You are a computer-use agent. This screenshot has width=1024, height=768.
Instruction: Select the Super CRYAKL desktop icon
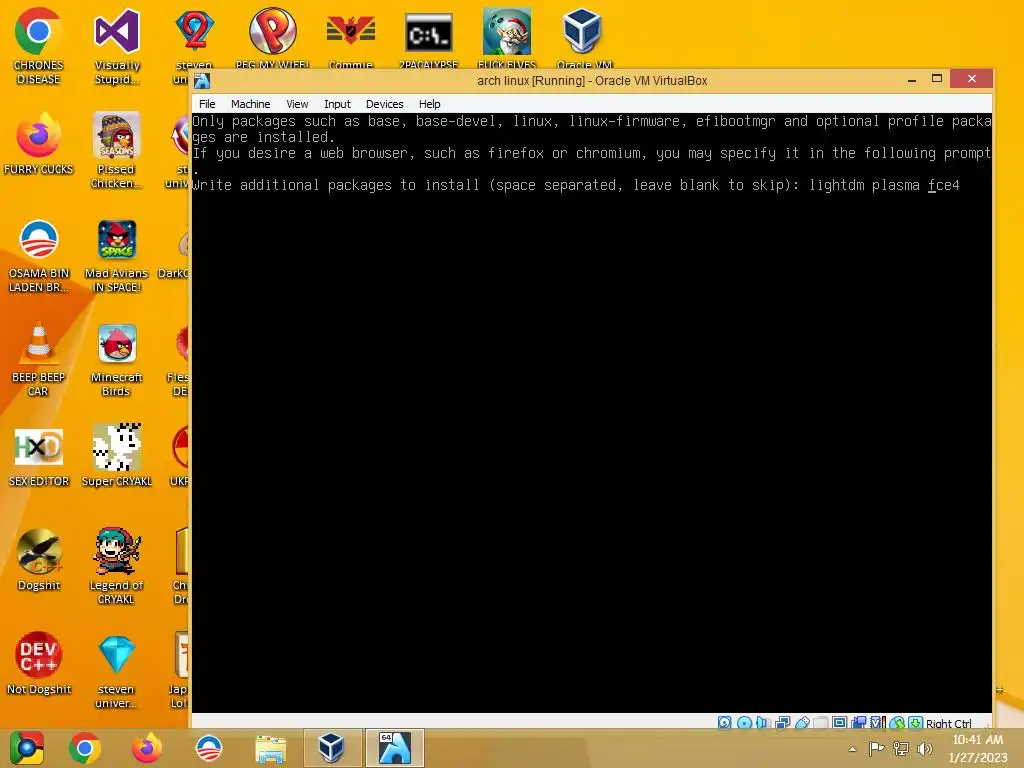pos(116,456)
